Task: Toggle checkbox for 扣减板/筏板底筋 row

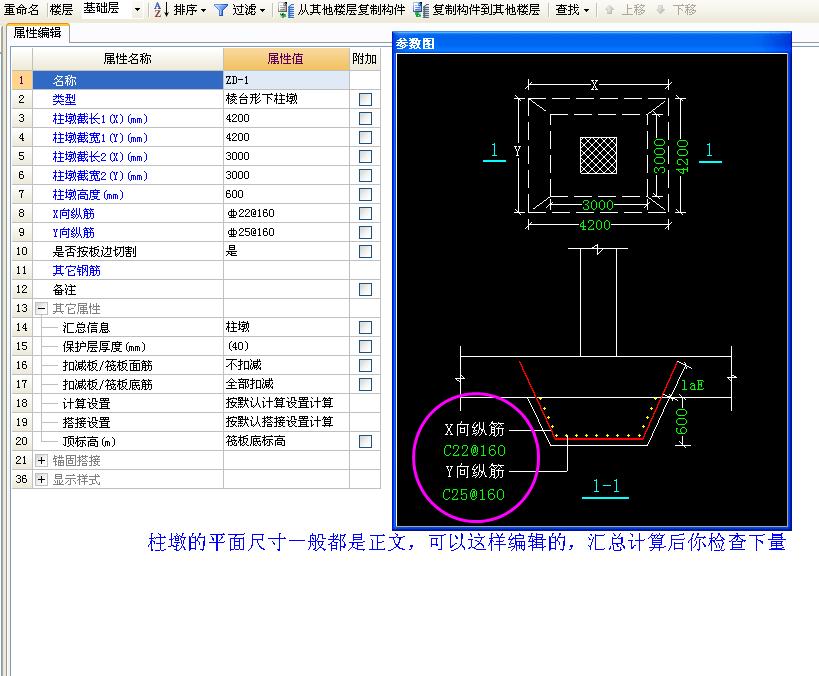Action: tap(365, 384)
